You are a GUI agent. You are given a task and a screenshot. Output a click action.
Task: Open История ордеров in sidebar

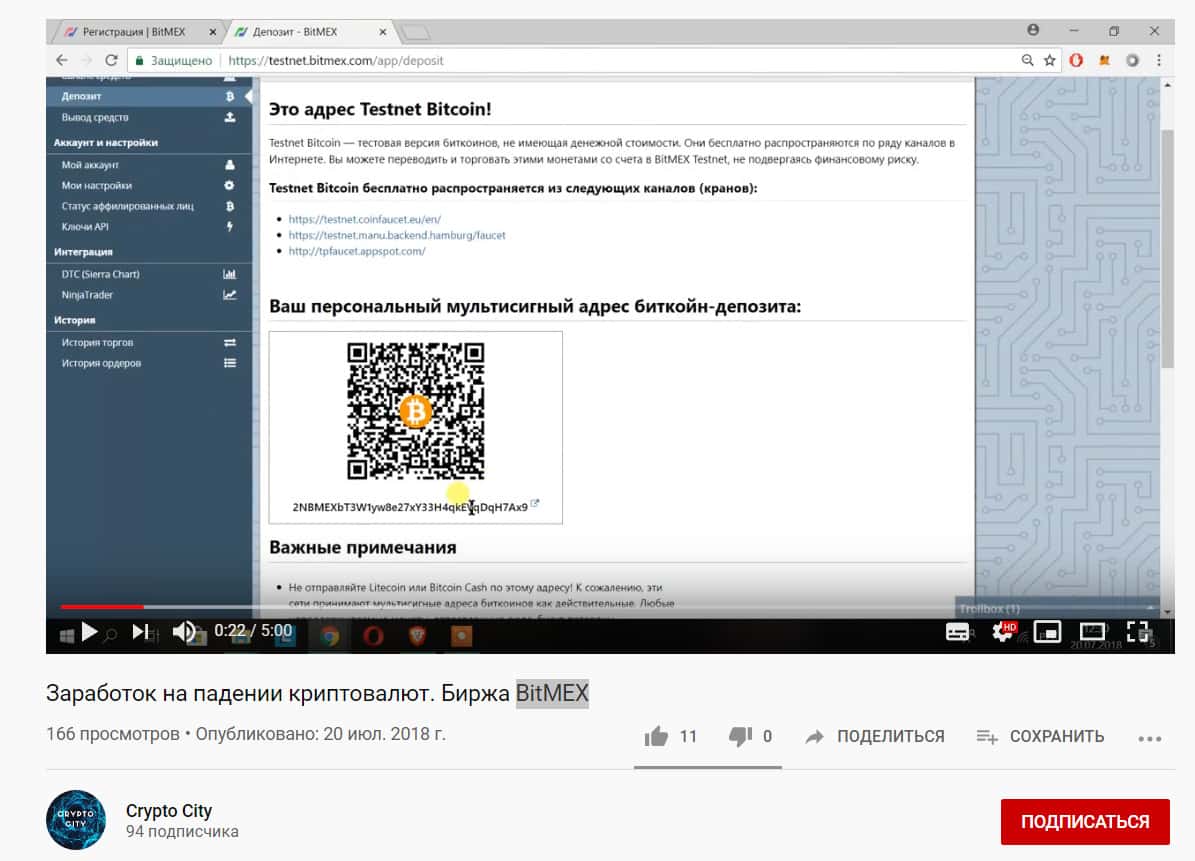(x=149, y=363)
